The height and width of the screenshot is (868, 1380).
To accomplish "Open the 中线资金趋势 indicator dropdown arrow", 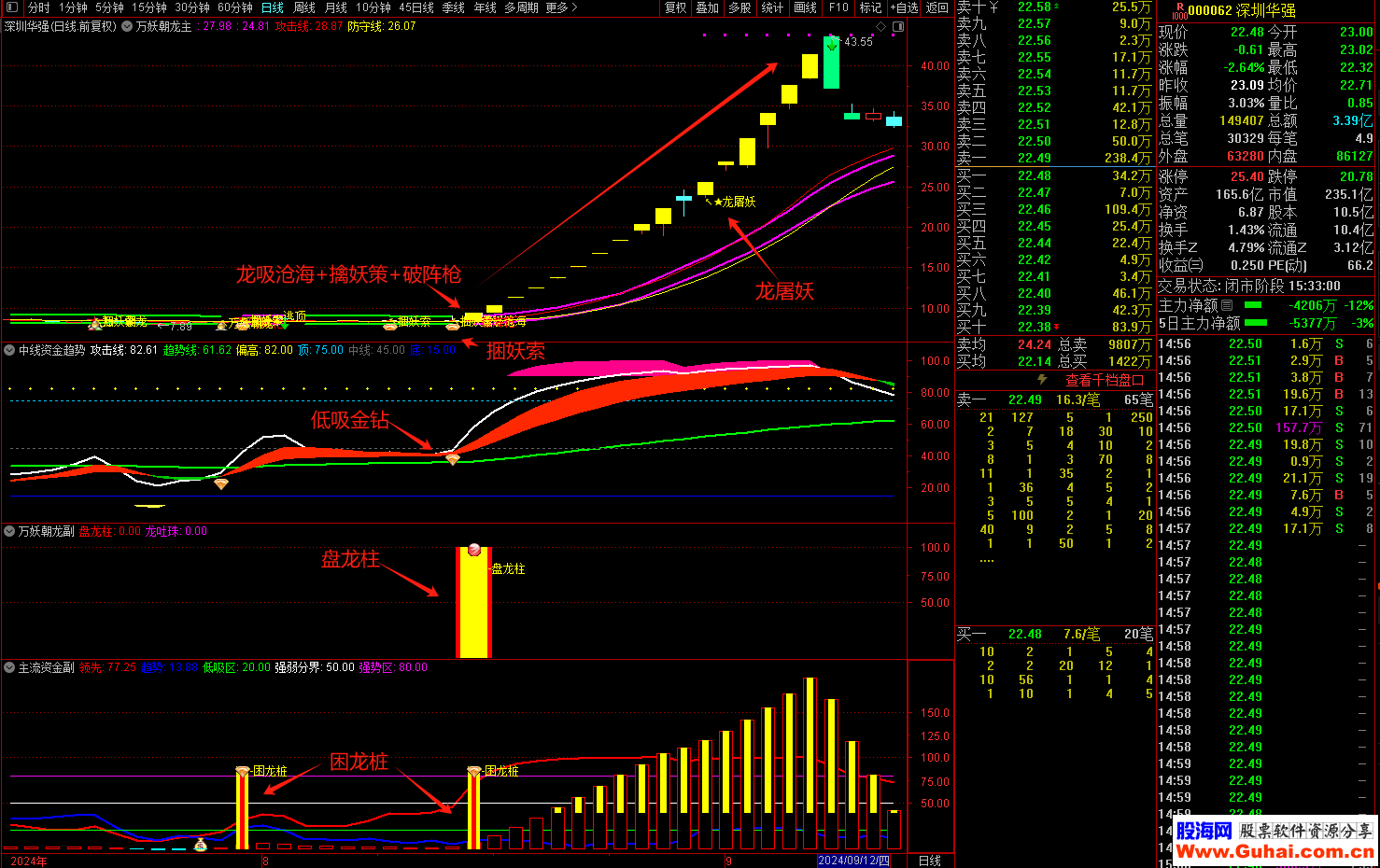I will (10, 350).
